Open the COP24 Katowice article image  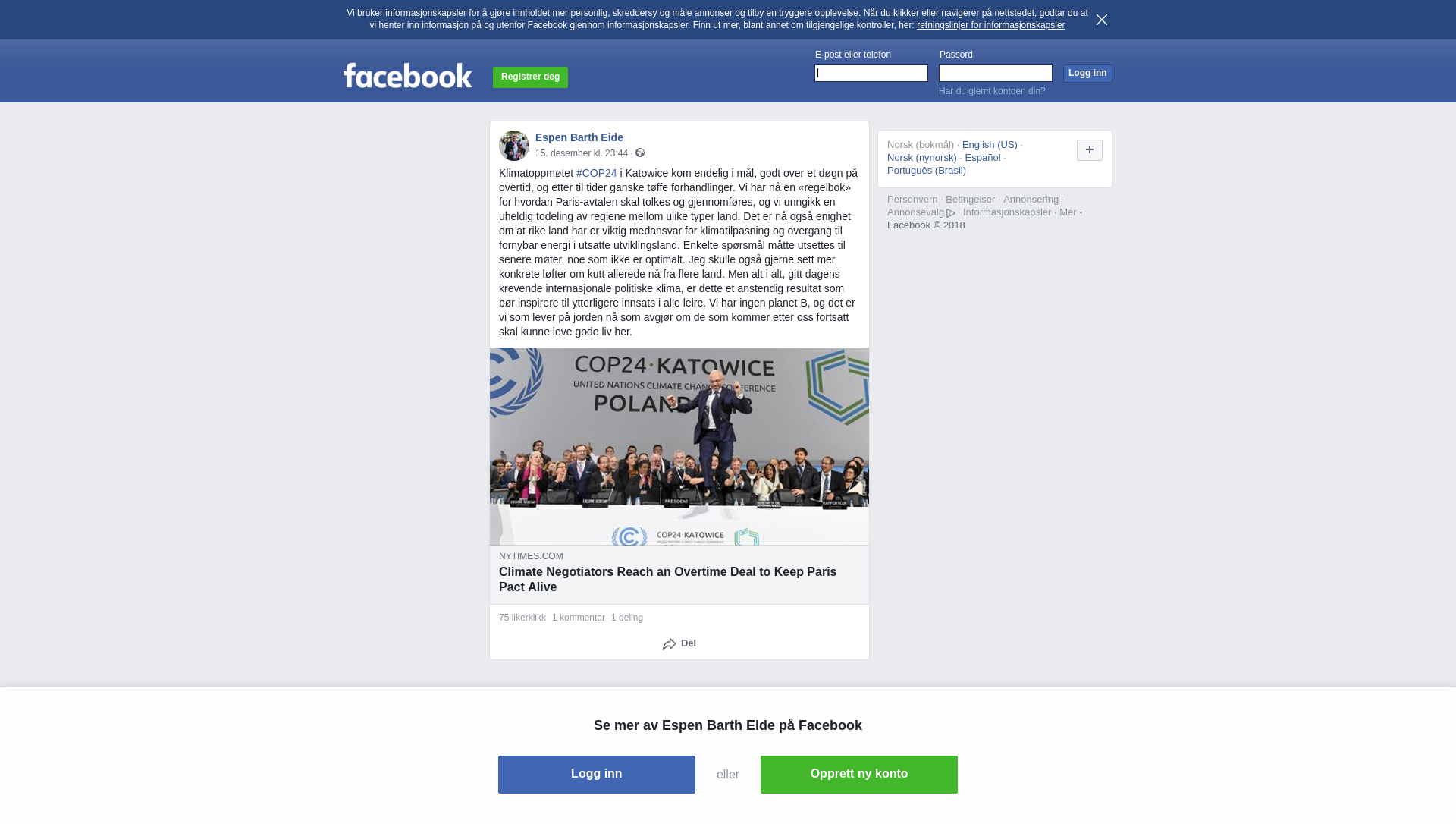[x=679, y=446]
